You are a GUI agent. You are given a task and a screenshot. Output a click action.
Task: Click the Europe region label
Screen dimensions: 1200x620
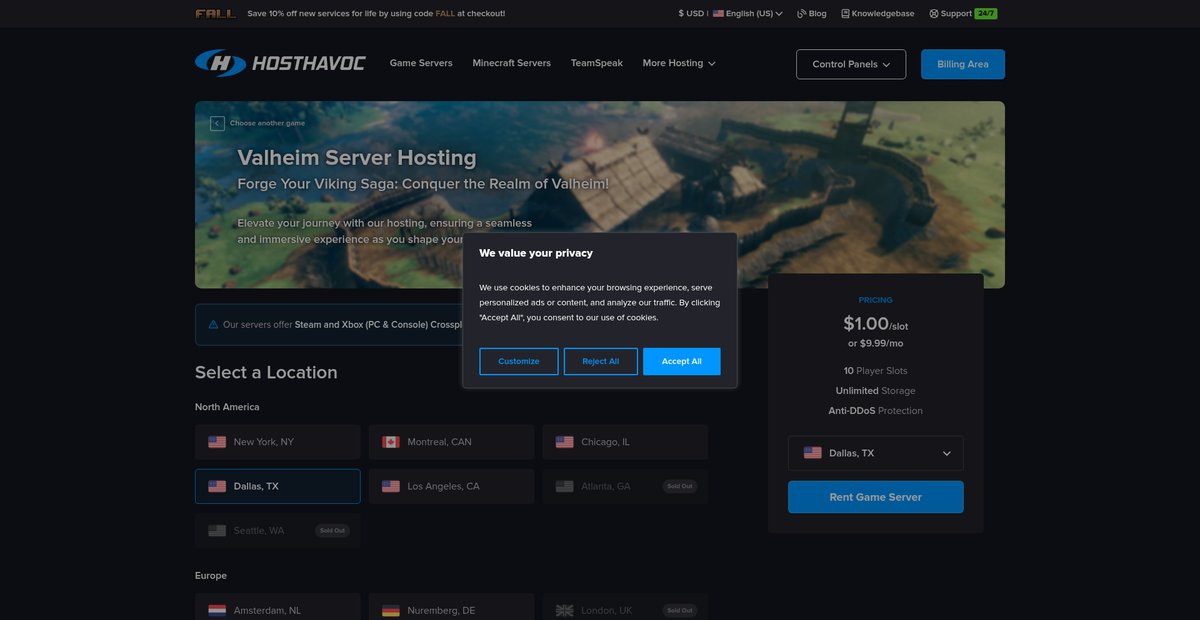coord(211,576)
